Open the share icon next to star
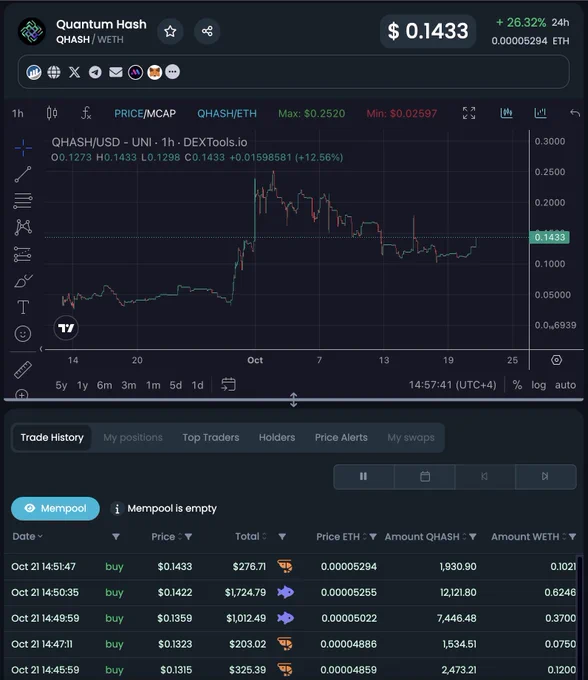This screenshot has height=680, width=588. pyautogui.click(x=207, y=31)
